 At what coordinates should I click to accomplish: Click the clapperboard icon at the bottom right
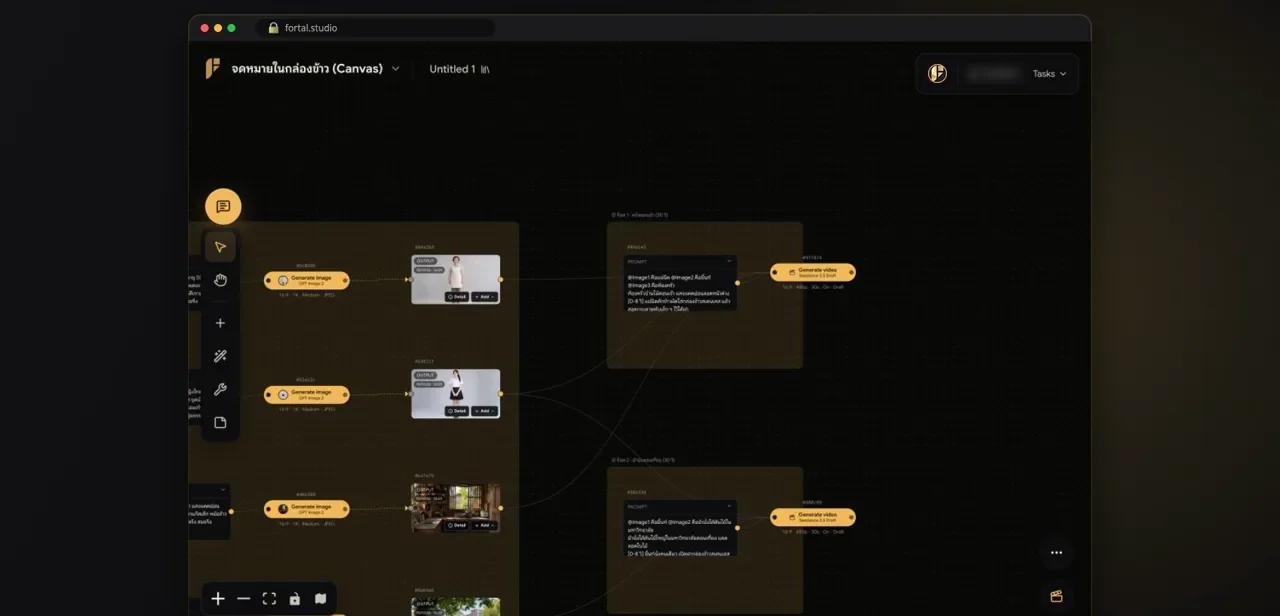point(1056,596)
